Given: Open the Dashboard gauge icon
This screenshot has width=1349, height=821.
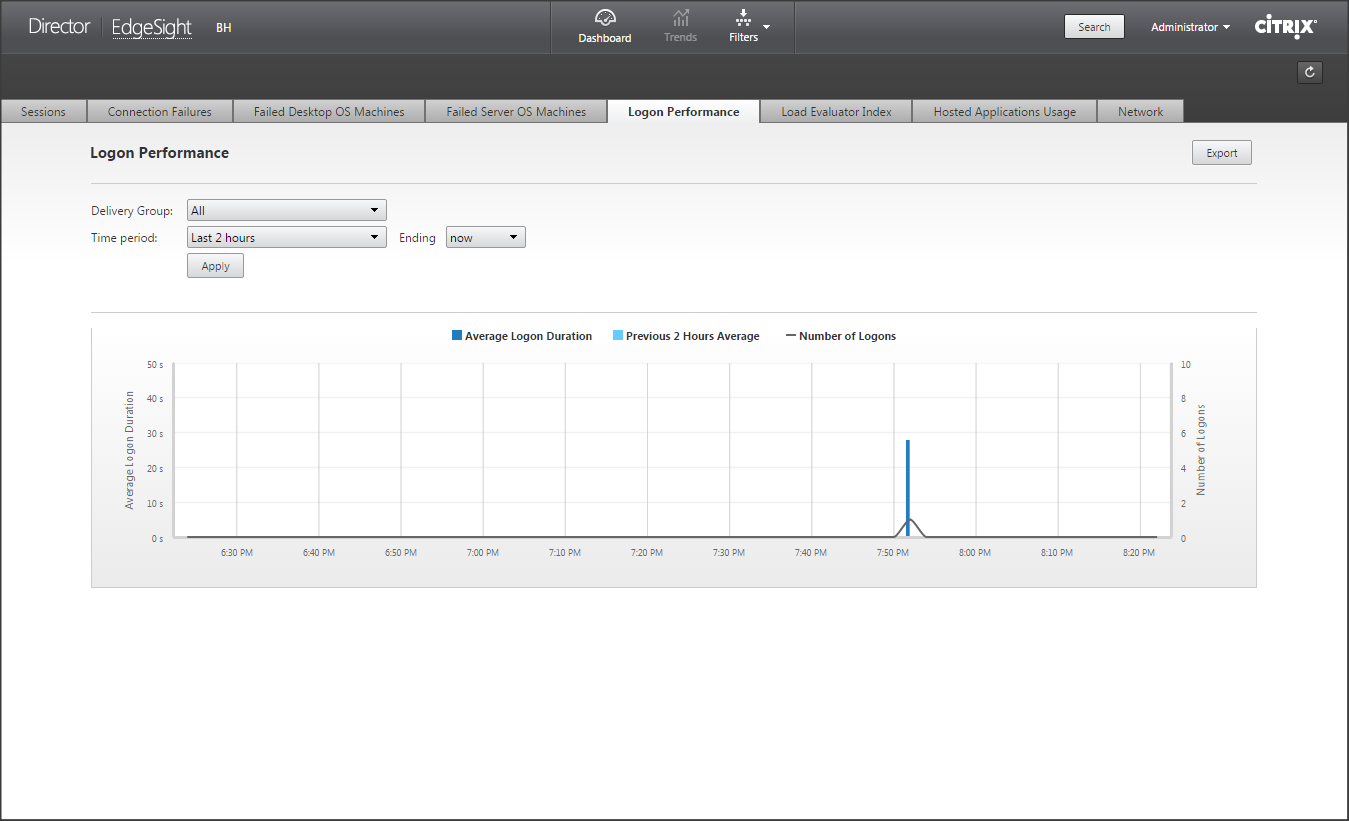Looking at the screenshot, I should point(604,19).
